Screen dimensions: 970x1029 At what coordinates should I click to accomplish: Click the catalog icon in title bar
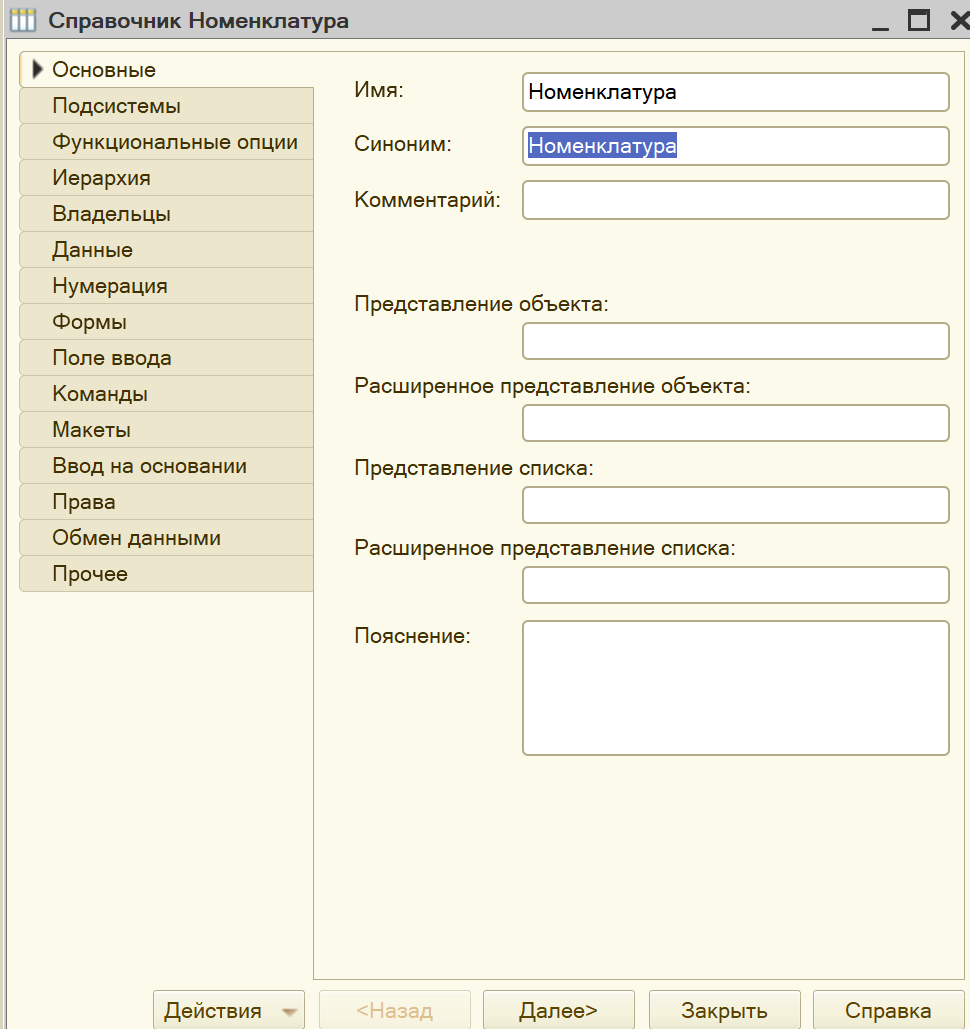tap(23, 20)
